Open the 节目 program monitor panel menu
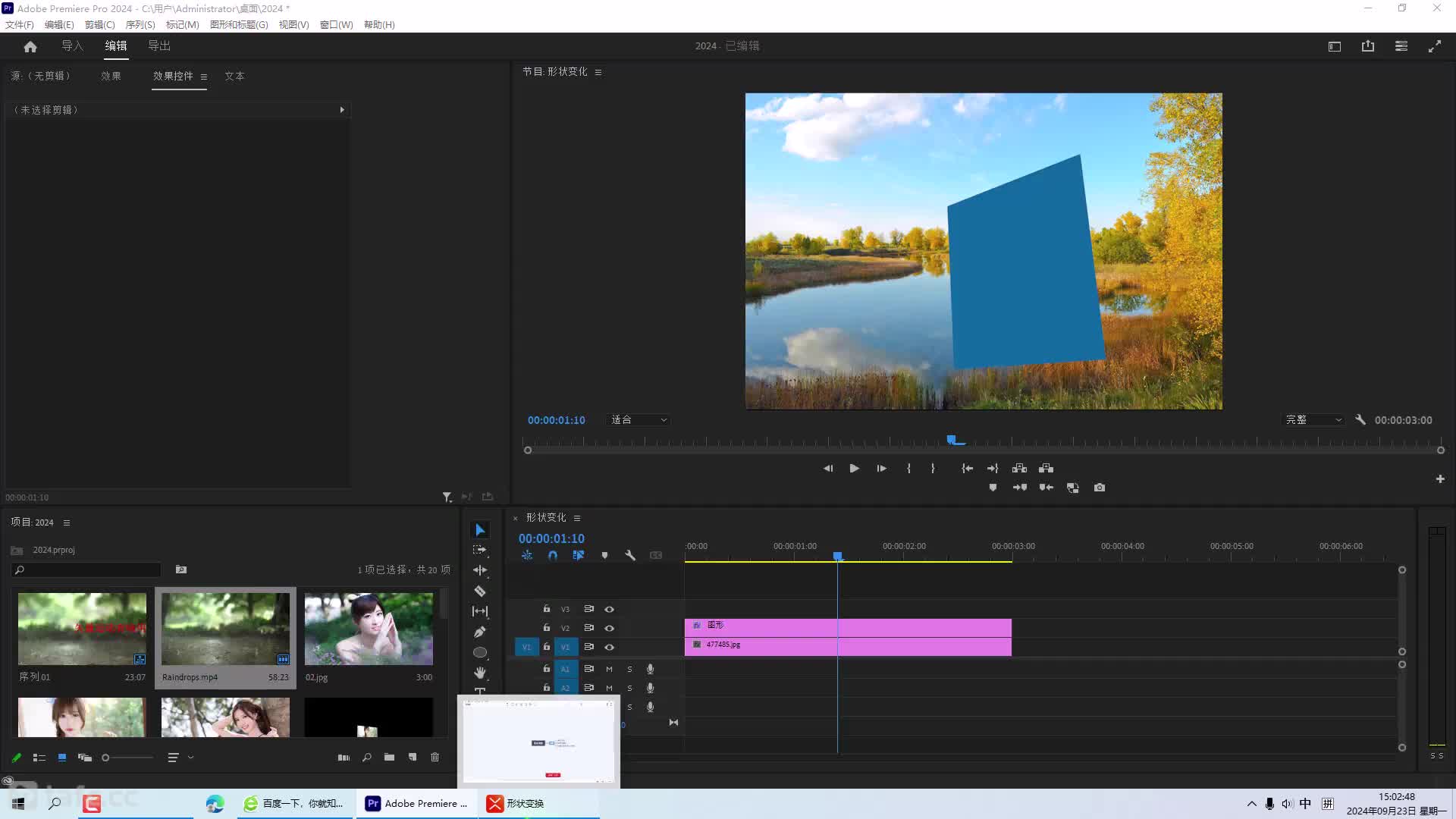Image resolution: width=1456 pixels, height=819 pixels. tap(598, 72)
